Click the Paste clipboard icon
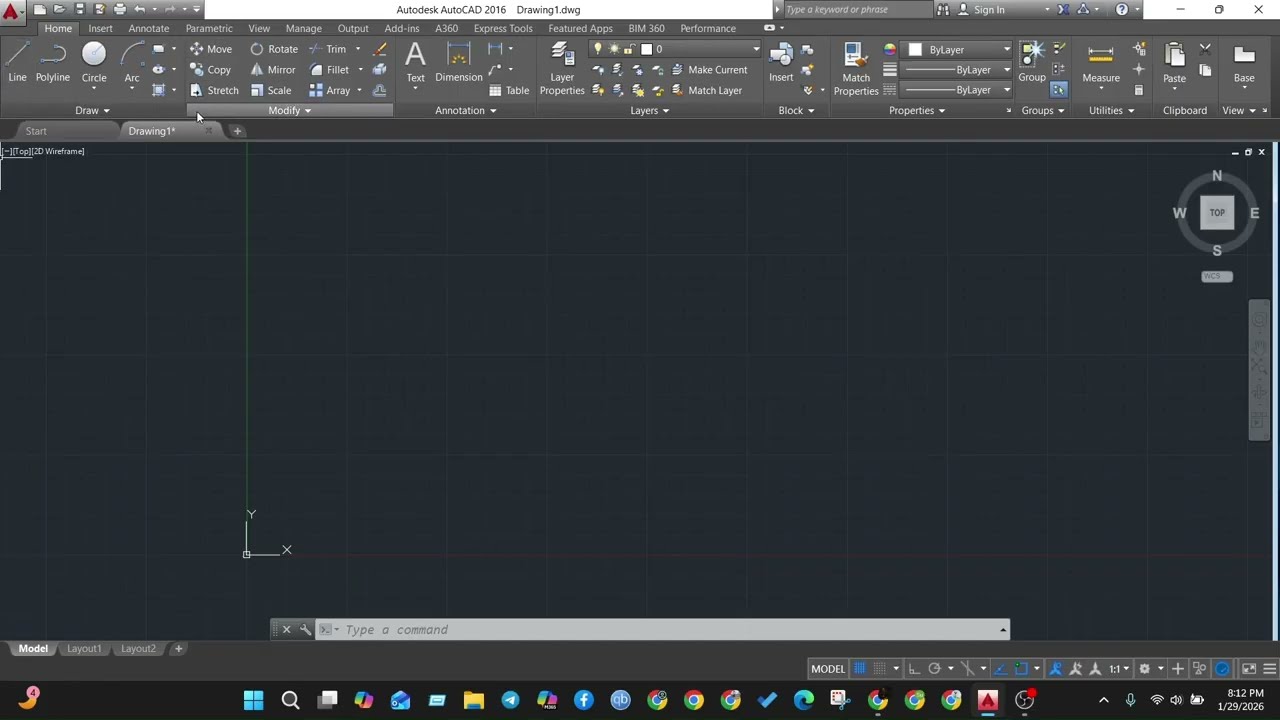Screen dimensions: 1280x720 pyautogui.click(x=1174, y=62)
